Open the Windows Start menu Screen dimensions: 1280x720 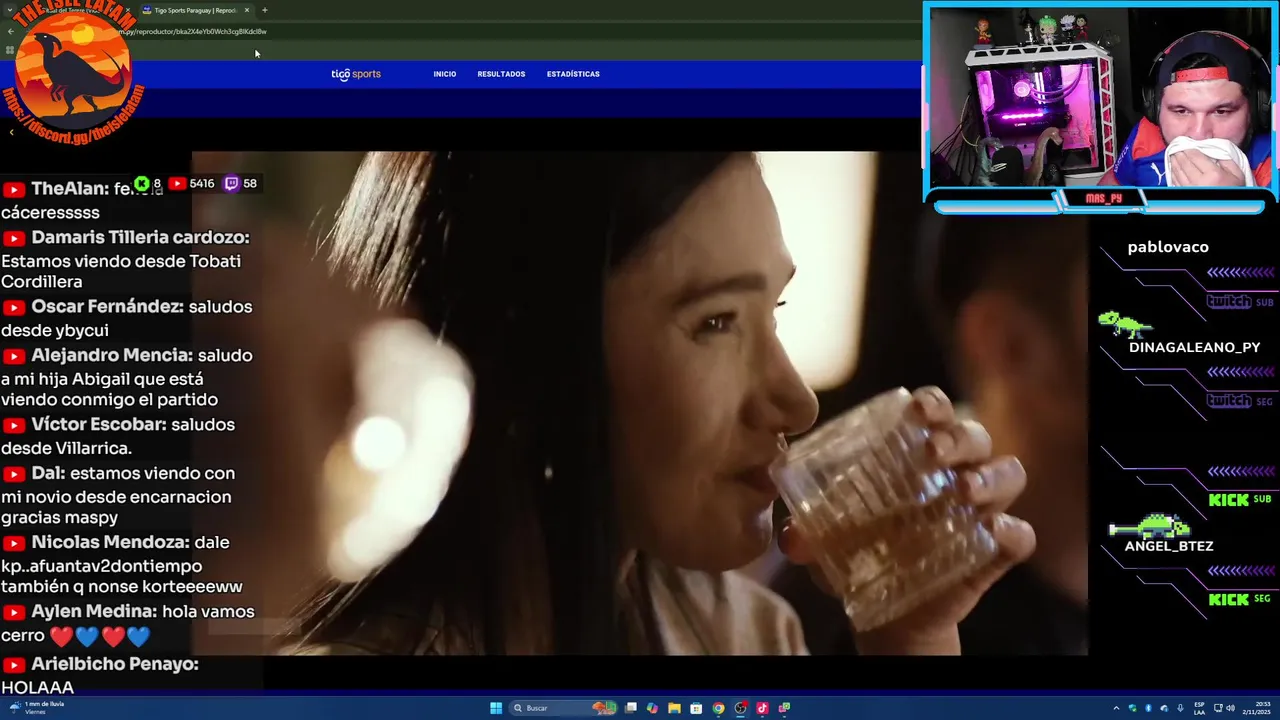pyautogui.click(x=496, y=708)
